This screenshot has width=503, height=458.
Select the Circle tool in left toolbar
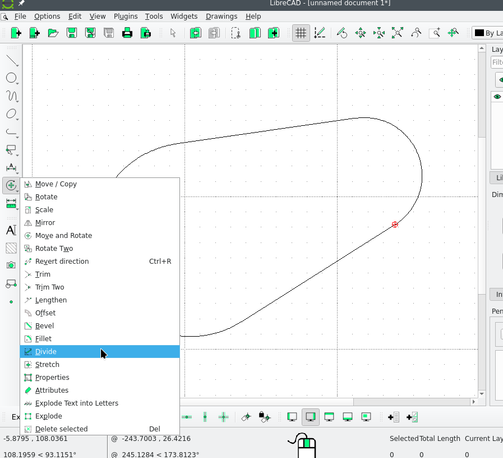(x=12, y=78)
